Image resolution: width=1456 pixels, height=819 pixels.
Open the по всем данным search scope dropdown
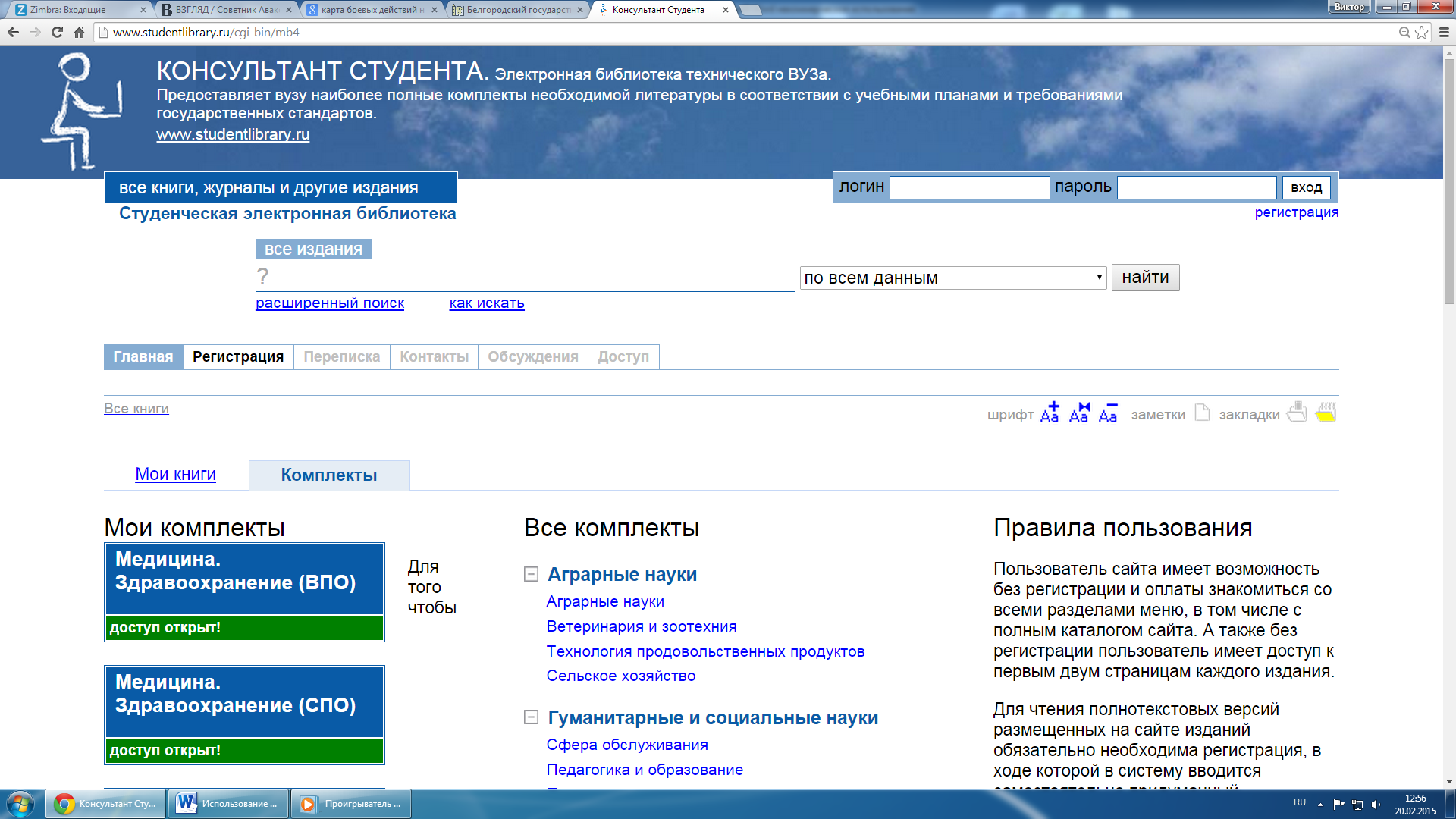click(x=953, y=278)
